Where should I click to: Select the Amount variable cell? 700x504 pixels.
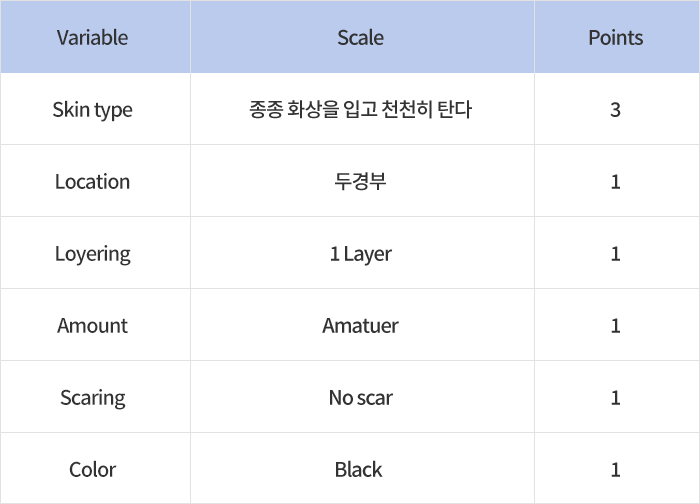pyautogui.click(x=92, y=326)
